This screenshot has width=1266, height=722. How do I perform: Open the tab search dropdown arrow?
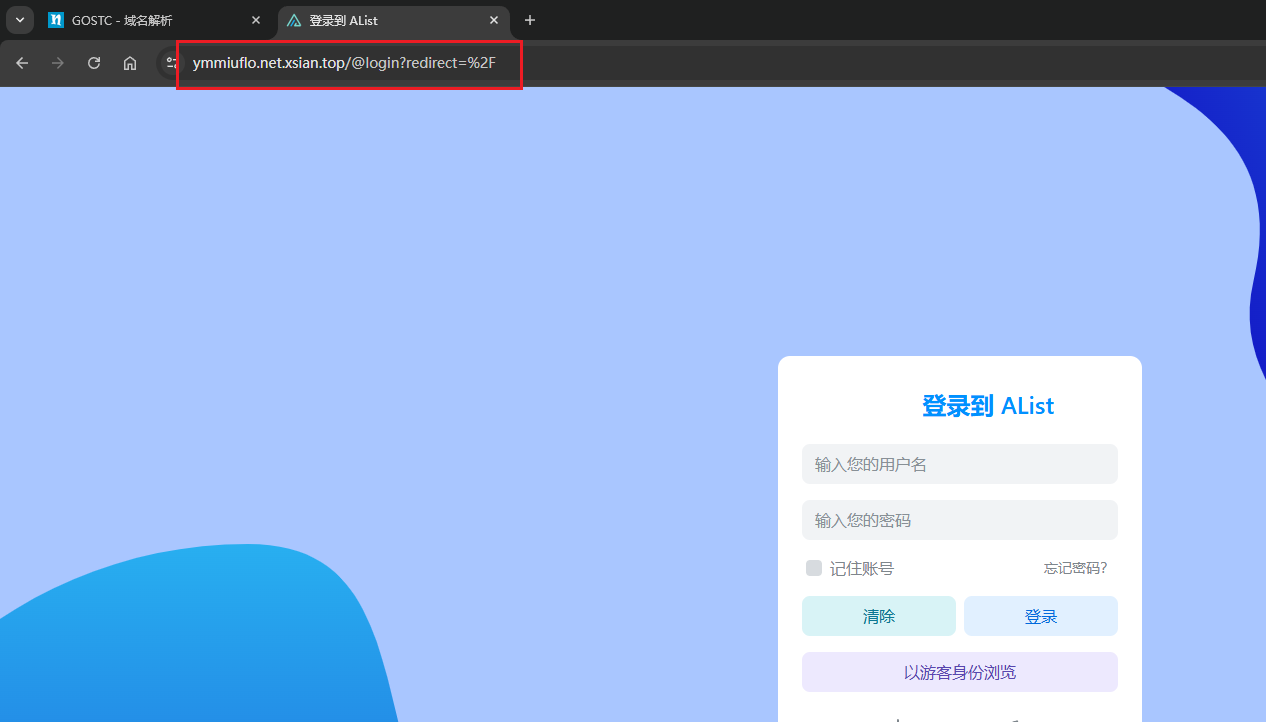[x=19, y=20]
